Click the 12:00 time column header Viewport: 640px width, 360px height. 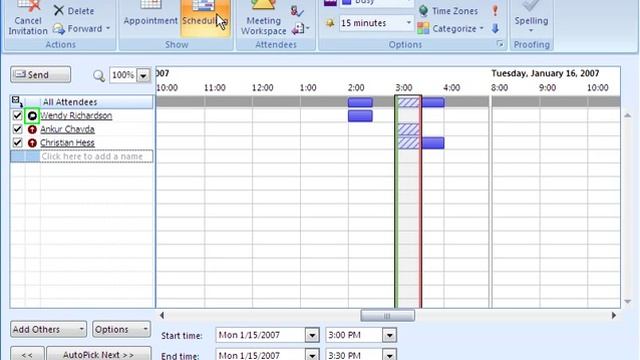point(262,88)
